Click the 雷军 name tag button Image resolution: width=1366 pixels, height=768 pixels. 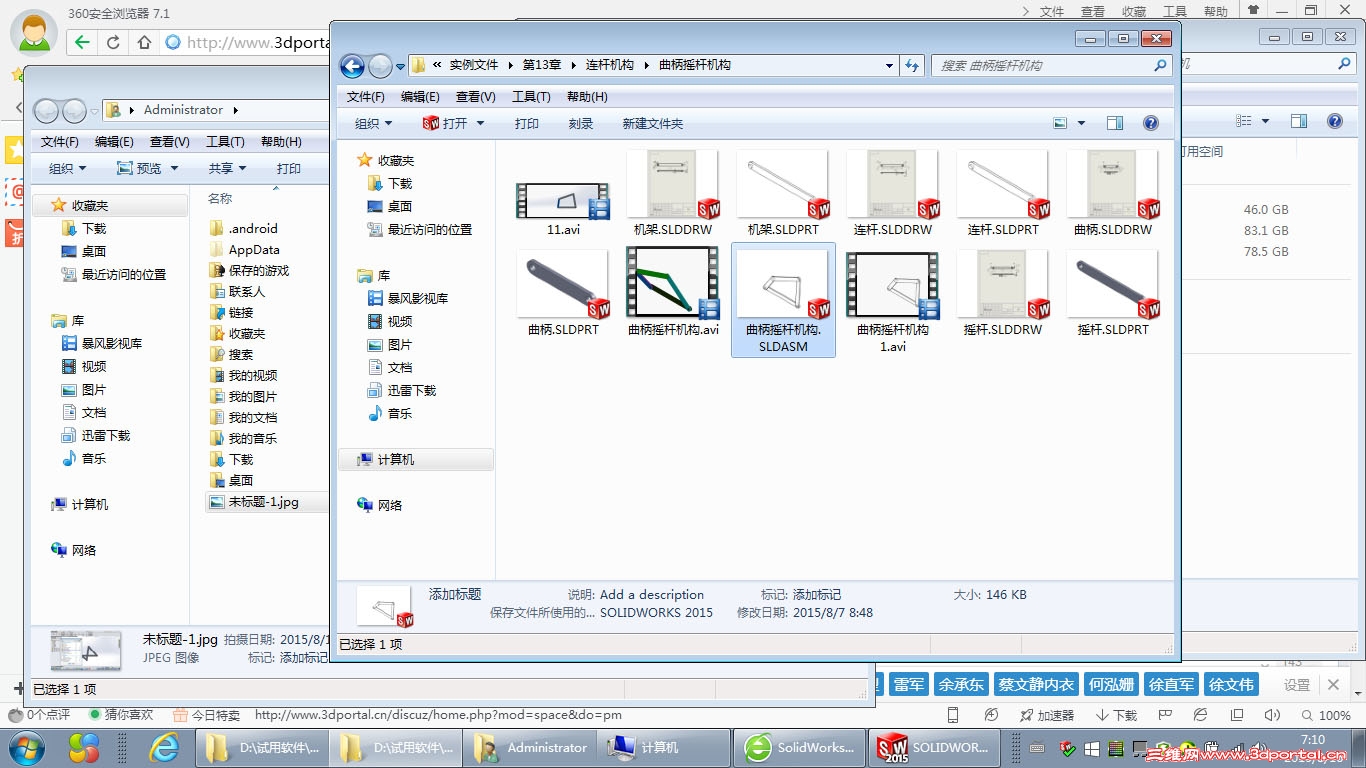click(x=909, y=684)
